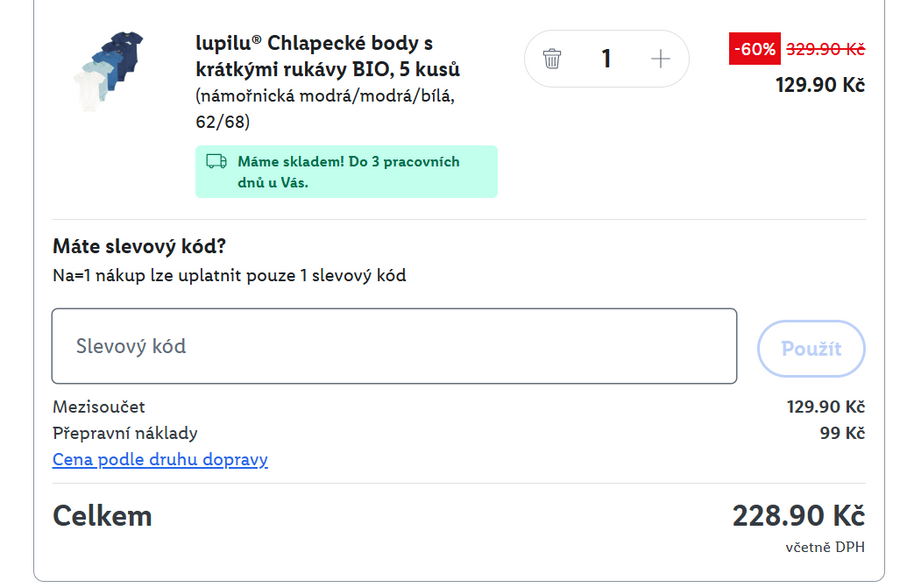Increase quantity with the plus icon

660,59
